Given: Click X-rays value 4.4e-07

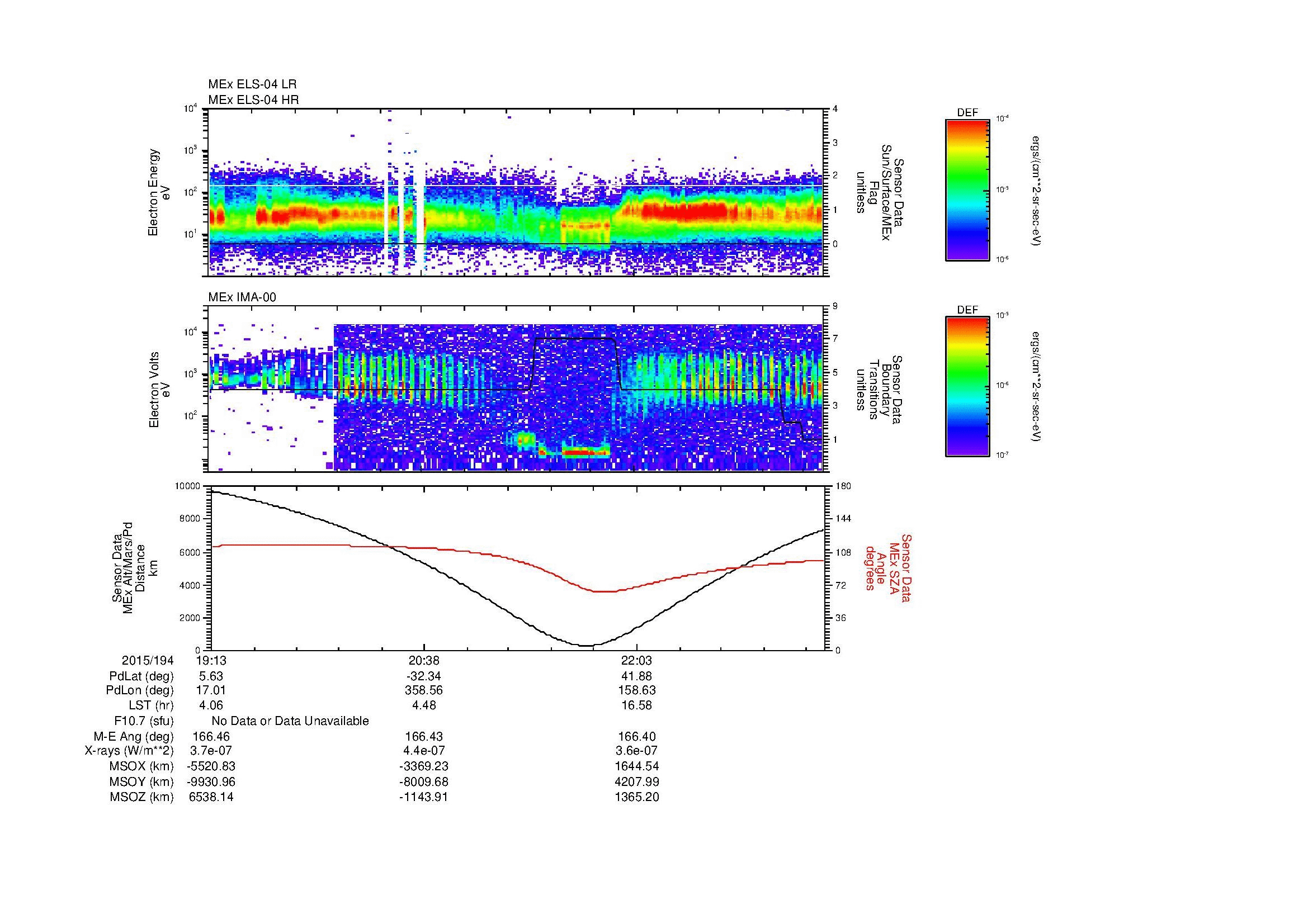Looking at the screenshot, I should 424,751.
